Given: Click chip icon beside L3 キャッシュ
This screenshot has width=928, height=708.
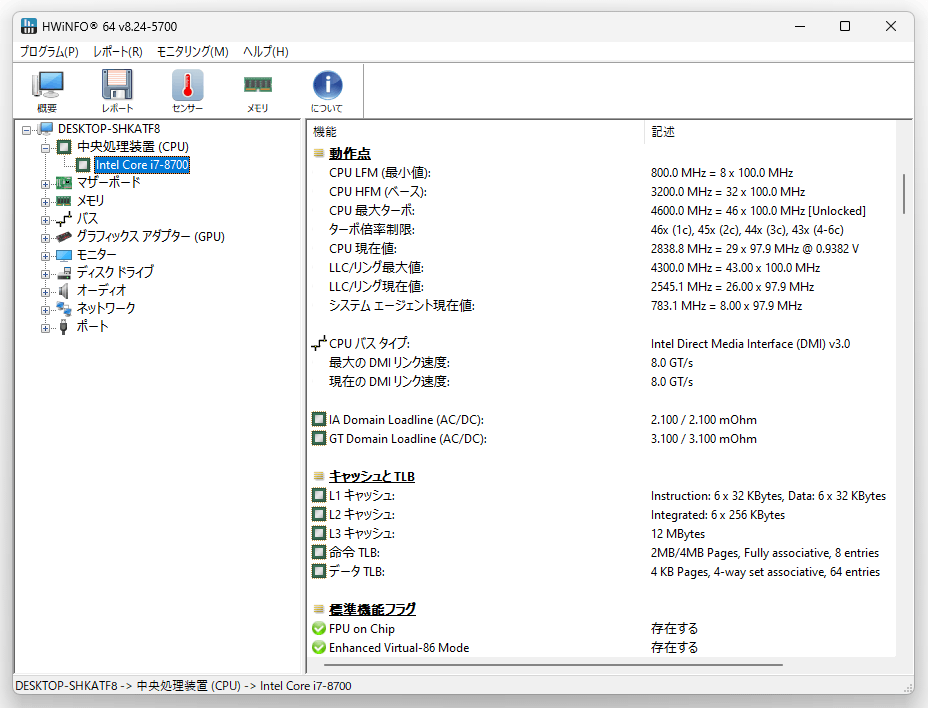Looking at the screenshot, I should [x=319, y=533].
